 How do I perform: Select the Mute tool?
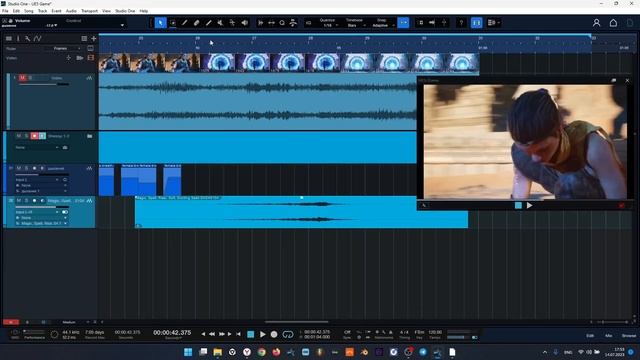(x=220, y=23)
